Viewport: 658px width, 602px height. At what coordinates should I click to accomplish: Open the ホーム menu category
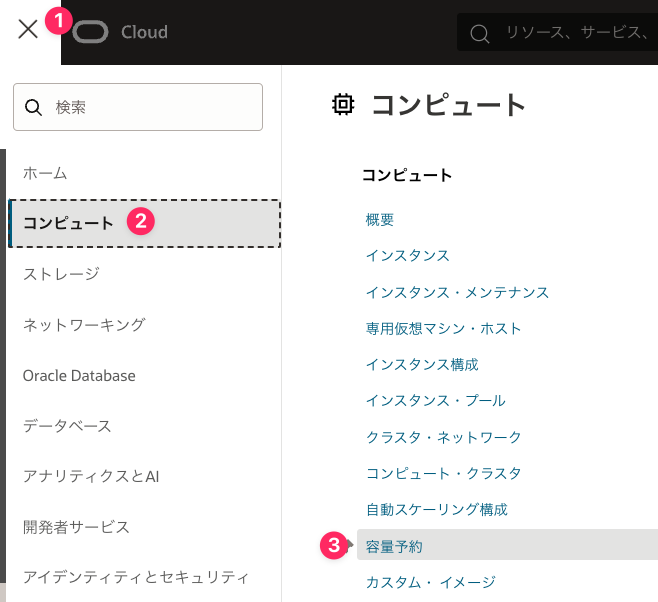pos(45,173)
